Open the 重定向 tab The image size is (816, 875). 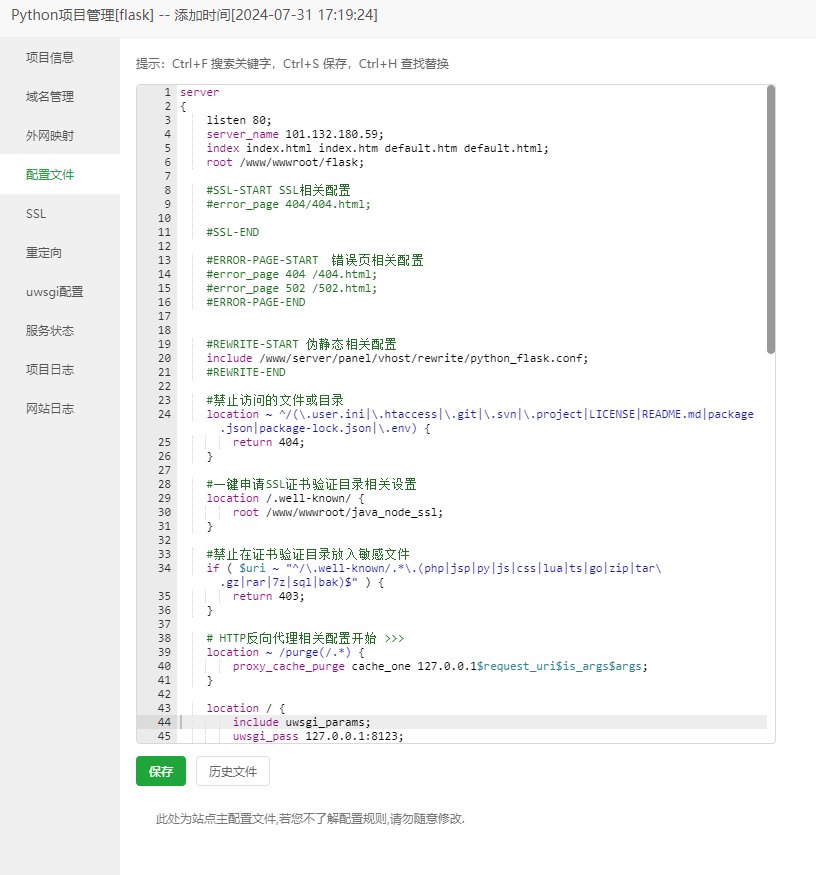coord(44,253)
